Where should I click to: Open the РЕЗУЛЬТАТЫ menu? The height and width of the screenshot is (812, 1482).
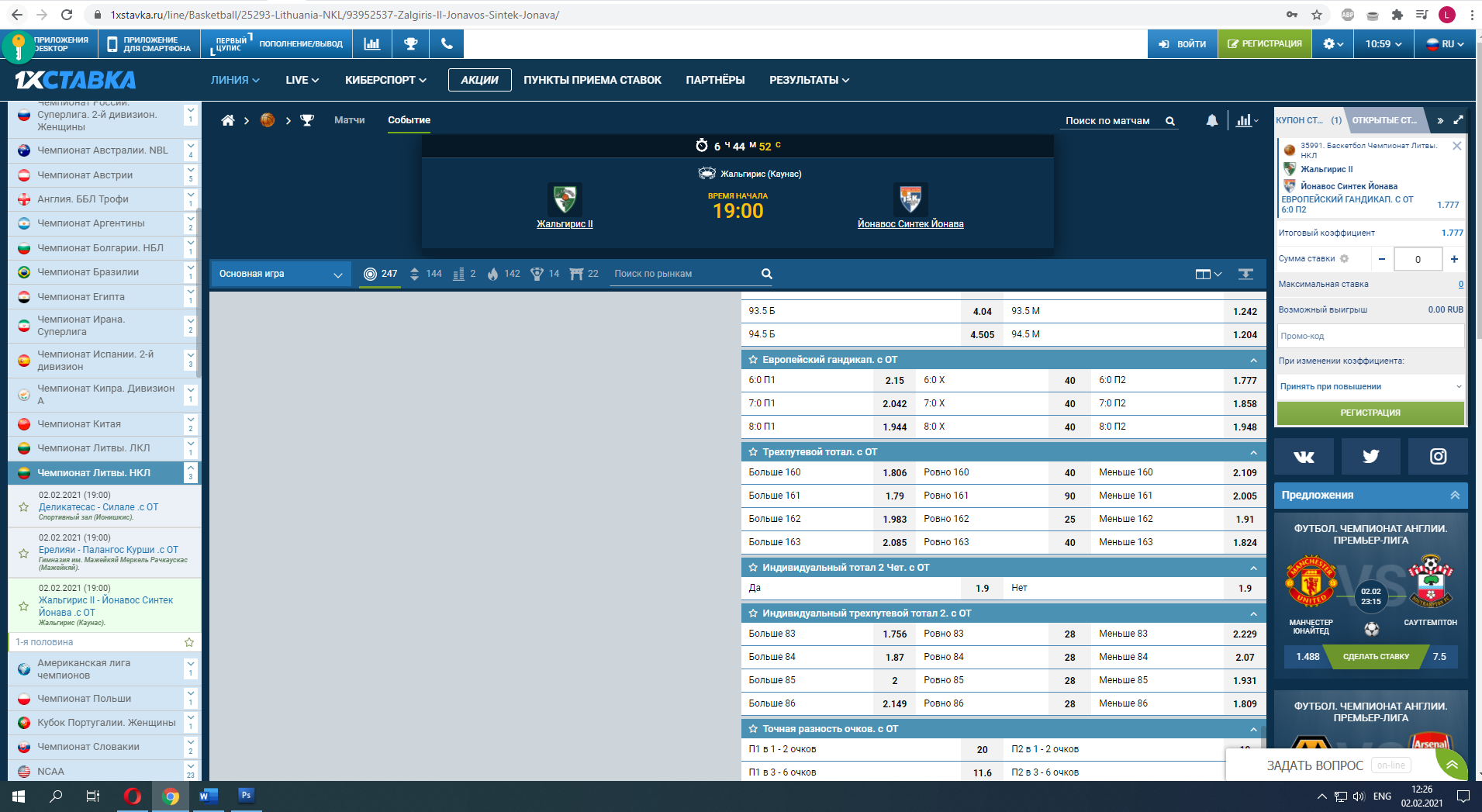coord(809,80)
